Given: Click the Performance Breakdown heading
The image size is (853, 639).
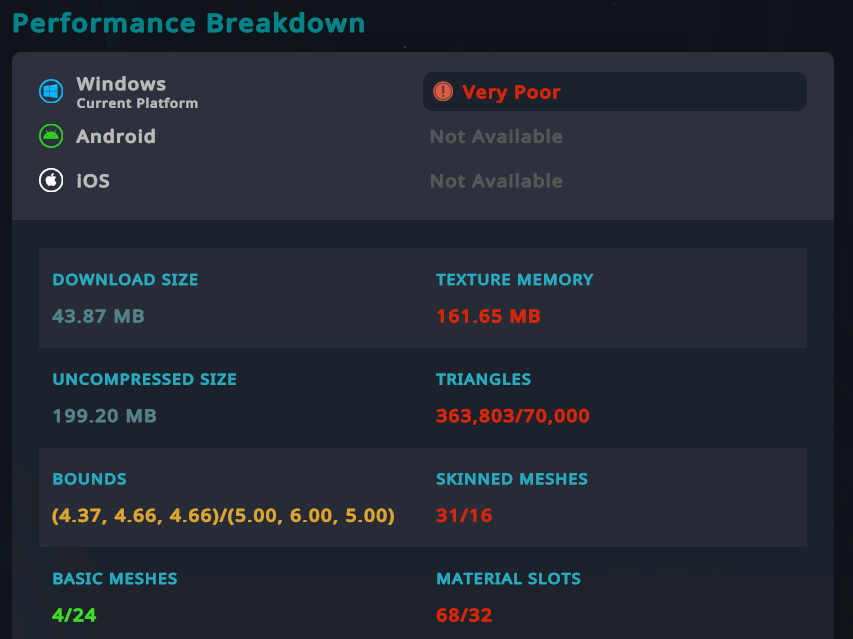Looking at the screenshot, I should [189, 23].
